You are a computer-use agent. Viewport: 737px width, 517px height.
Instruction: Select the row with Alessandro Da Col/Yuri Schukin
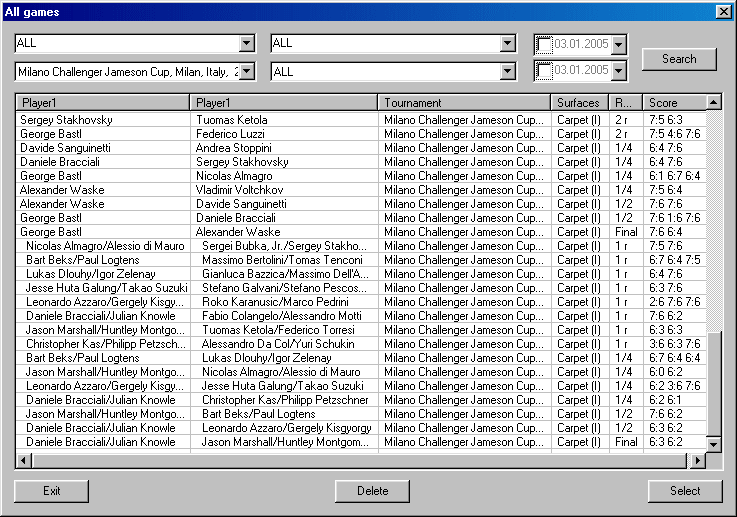(361, 344)
